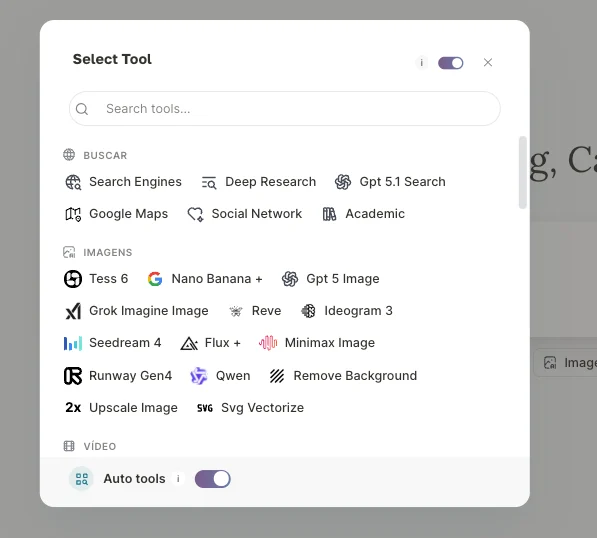Click the Ideogram 3 label

(x=358, y=311)
